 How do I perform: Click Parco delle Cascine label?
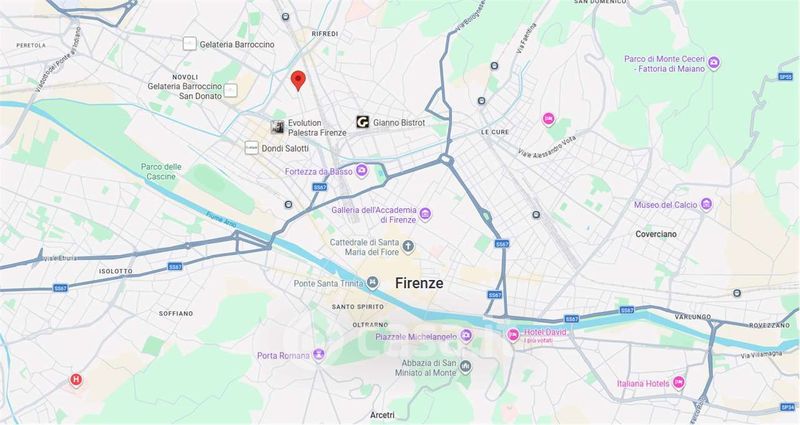click(161, 171)
